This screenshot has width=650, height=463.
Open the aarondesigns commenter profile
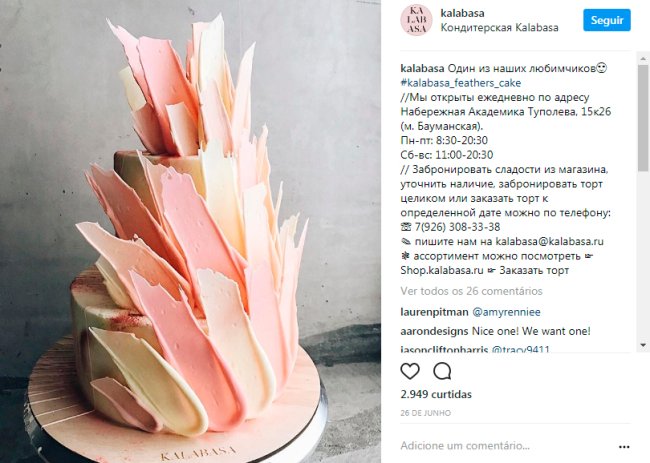click(x=435, y=331)
